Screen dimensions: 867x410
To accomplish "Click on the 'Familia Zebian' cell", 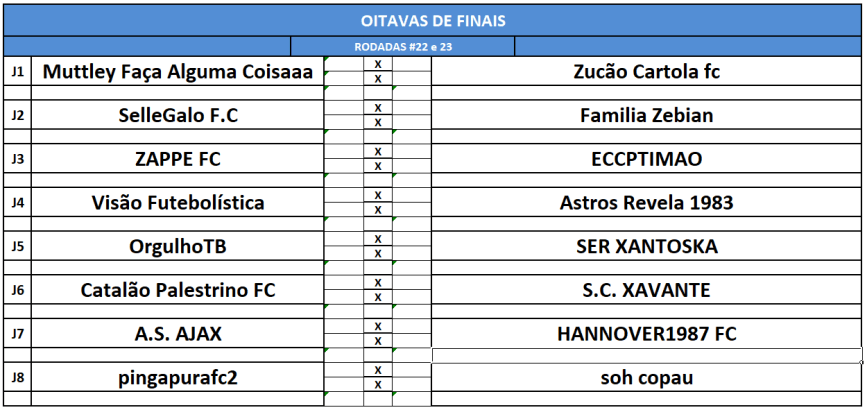I will (646, 115).
